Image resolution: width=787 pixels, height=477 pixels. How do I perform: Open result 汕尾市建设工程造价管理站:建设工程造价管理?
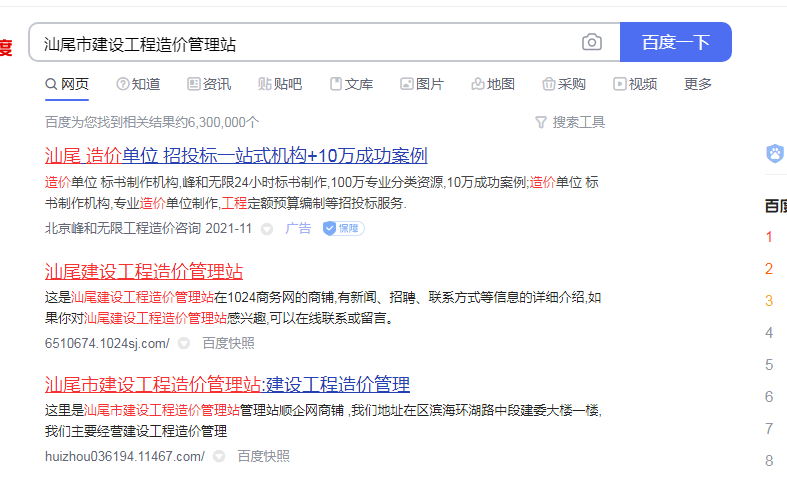tap(227, 385)
